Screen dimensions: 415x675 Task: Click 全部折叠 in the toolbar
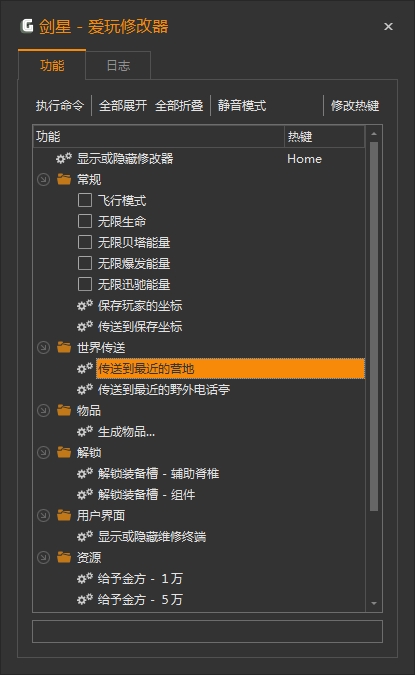[179, 105]
